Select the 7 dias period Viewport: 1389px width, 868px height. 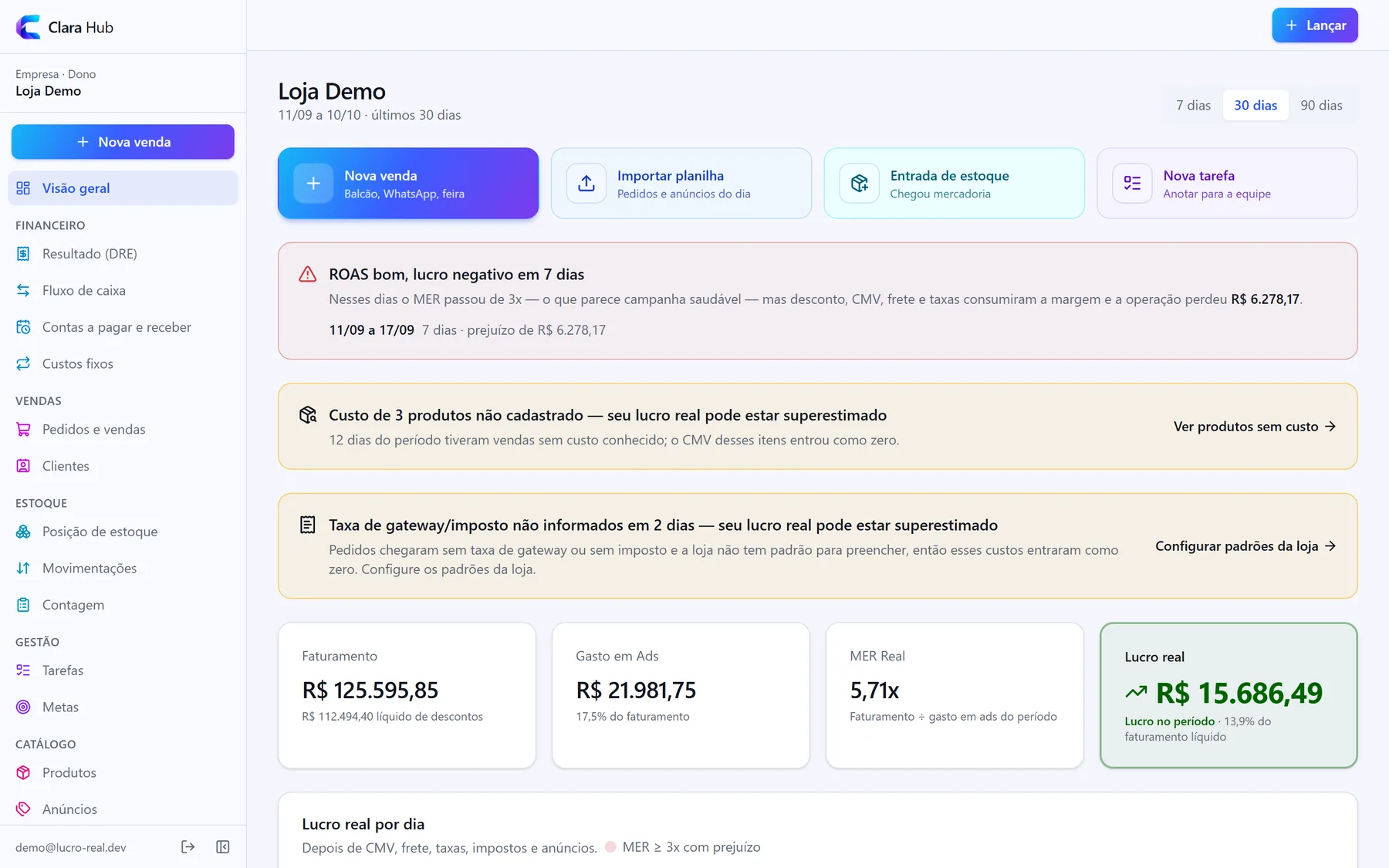(x=1193, y=106)
